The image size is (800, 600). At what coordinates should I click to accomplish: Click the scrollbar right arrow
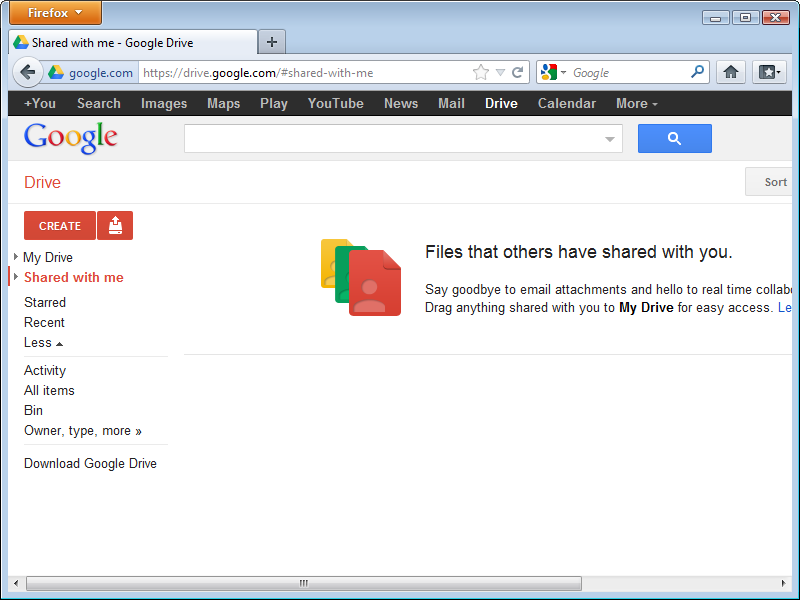(784, 583)
